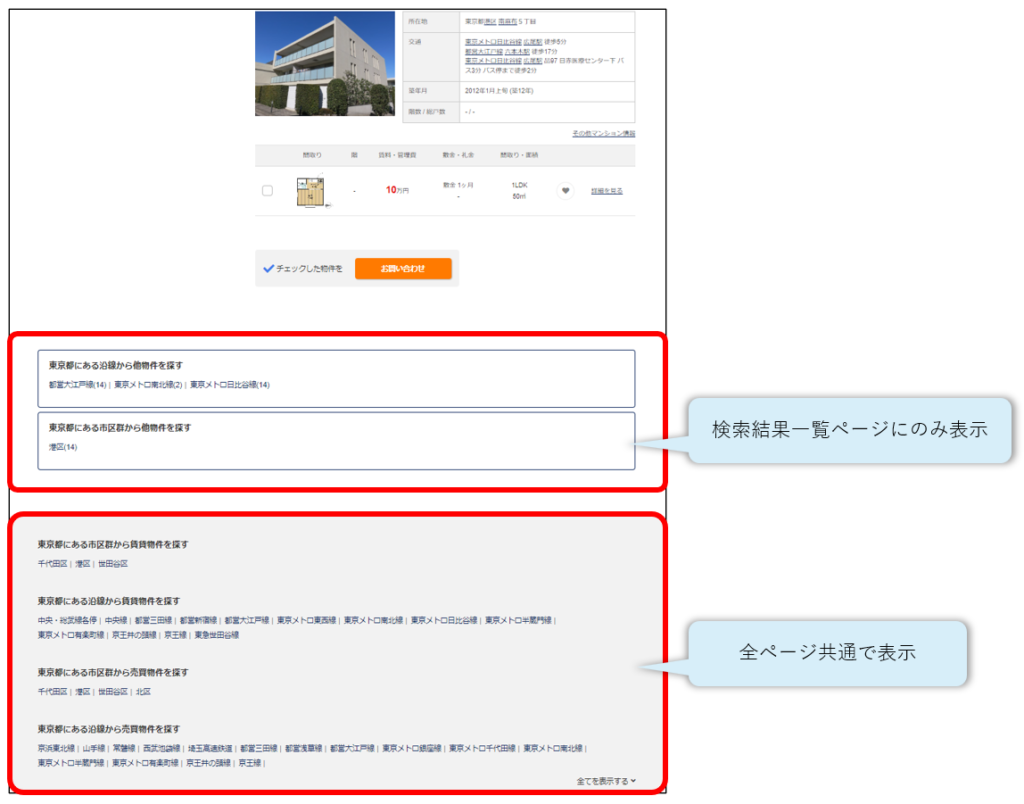Open the 京浜東北線 sale line link

tap(56, 748)
